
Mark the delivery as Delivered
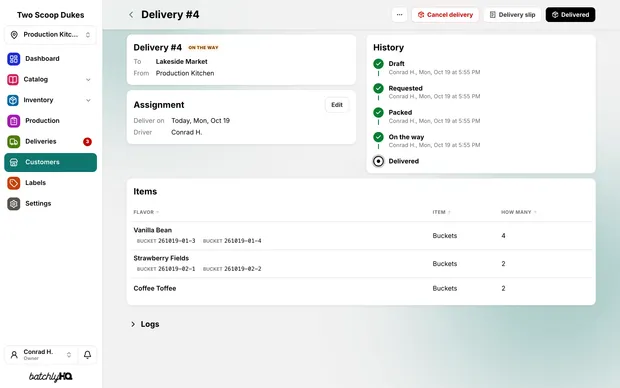click(x=570, y=15)
